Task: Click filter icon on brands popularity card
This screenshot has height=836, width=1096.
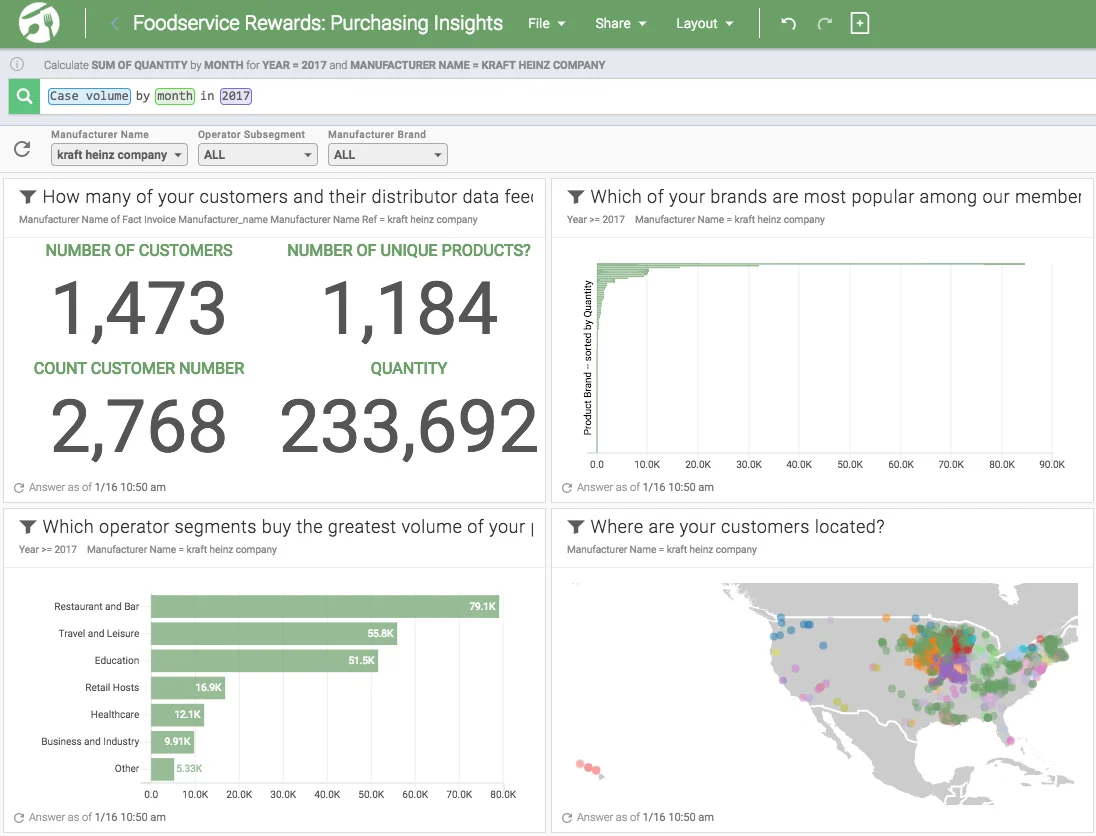Action: tap(575, 196)
